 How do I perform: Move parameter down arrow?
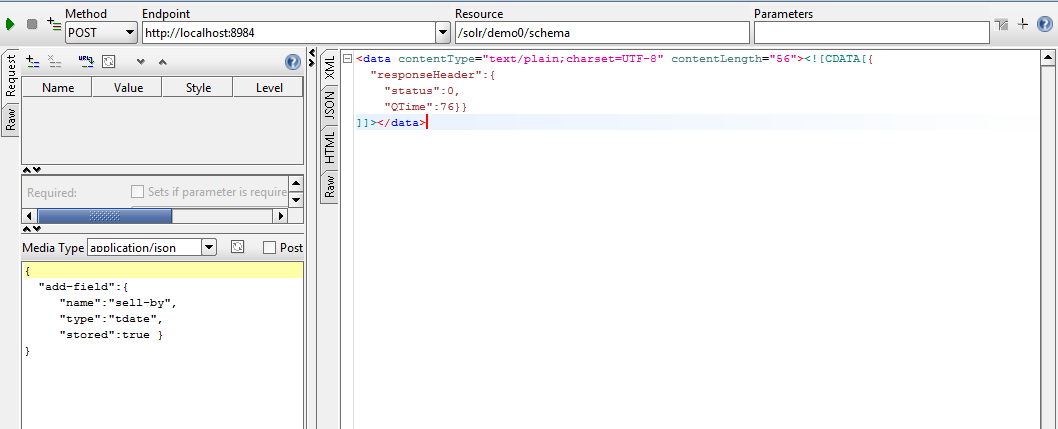(x=141, y=61)
